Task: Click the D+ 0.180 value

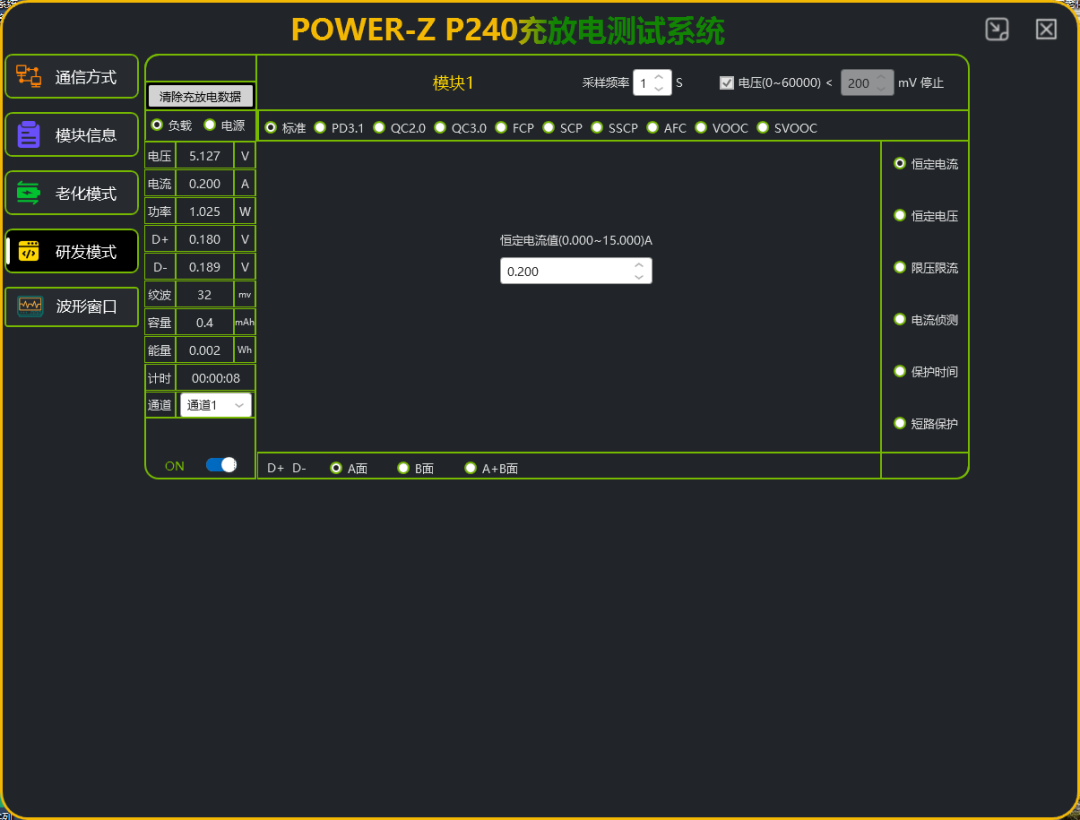Action: [205, 240]
